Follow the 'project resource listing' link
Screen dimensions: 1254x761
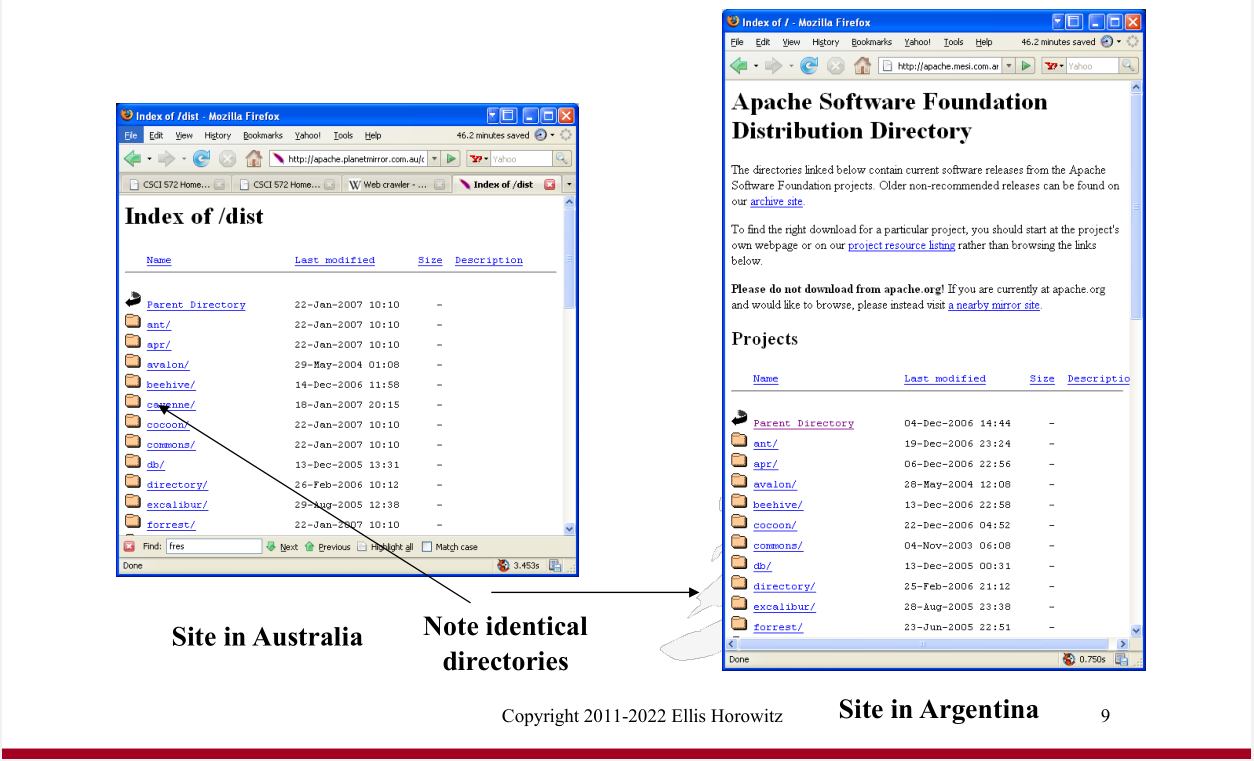(901, 246)
